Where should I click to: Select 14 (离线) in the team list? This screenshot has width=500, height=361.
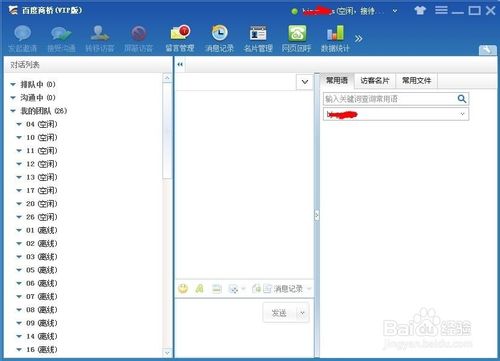coord(42,336)
